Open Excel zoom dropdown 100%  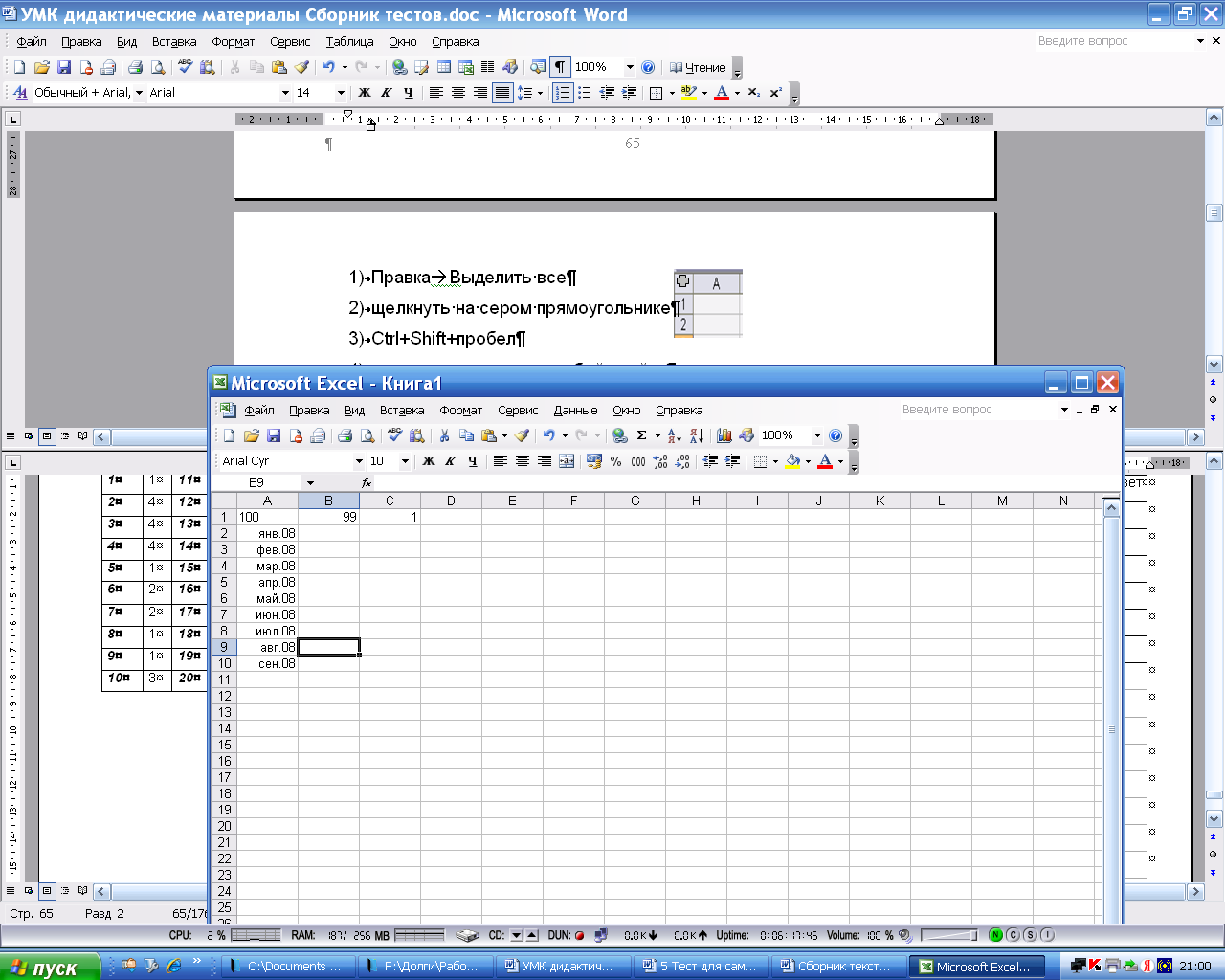pos(817,435)
